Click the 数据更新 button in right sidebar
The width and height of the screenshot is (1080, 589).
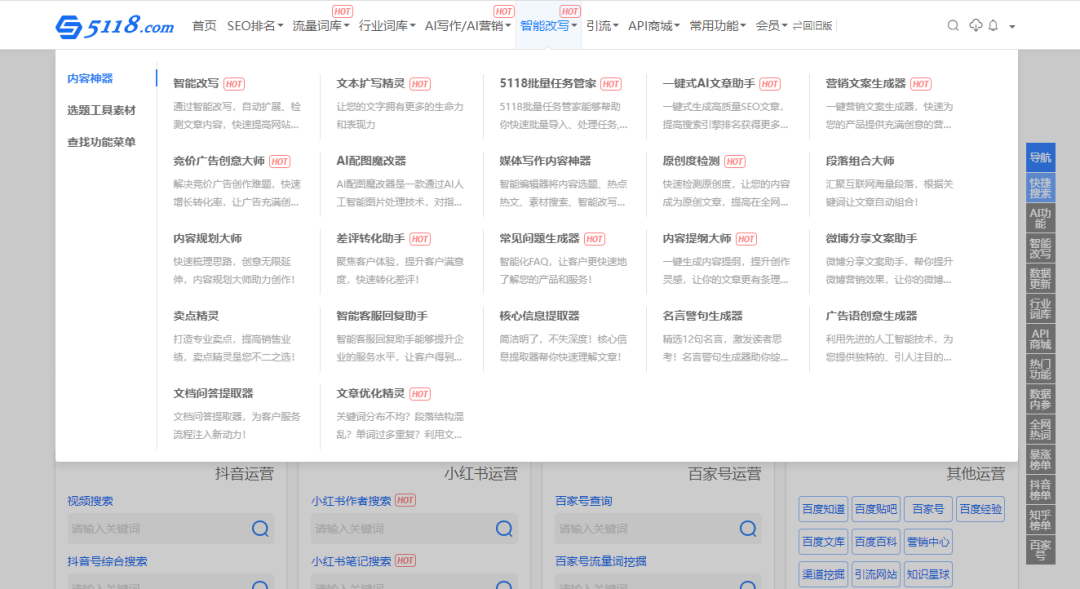click(1040, 278)
